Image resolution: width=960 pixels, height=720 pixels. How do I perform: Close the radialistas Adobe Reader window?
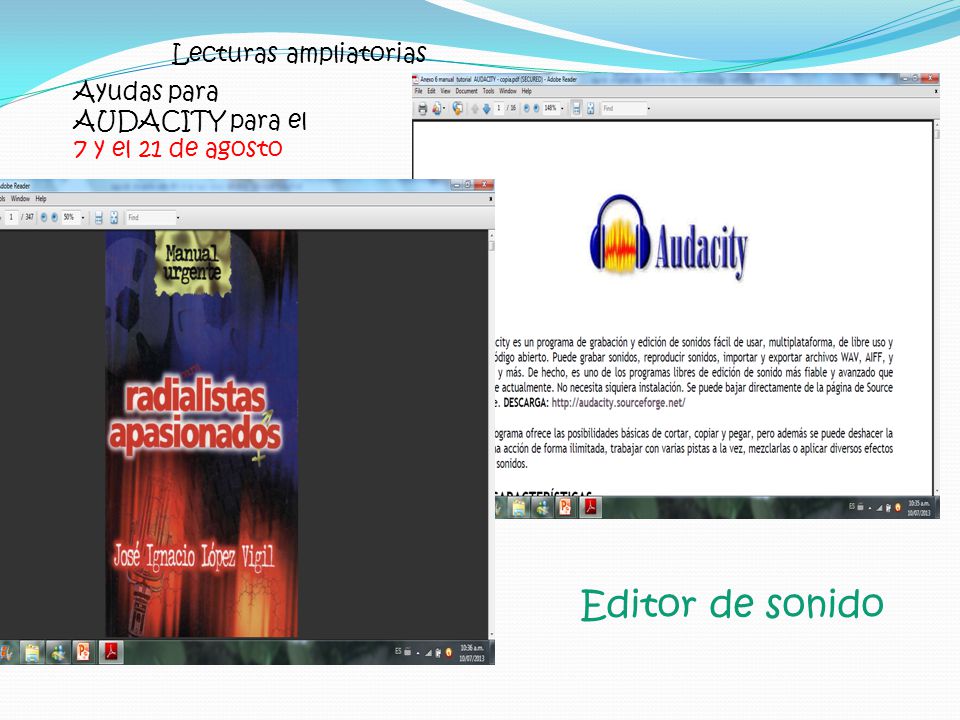484,184
